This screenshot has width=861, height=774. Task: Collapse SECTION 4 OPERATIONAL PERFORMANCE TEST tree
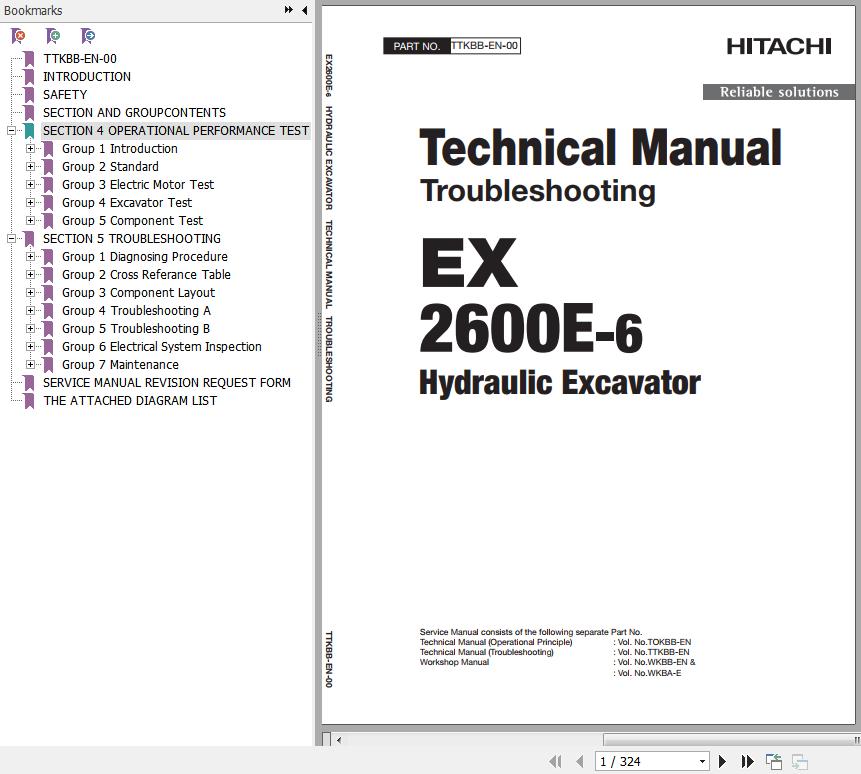pyautogui.click(x=11, y=131)
